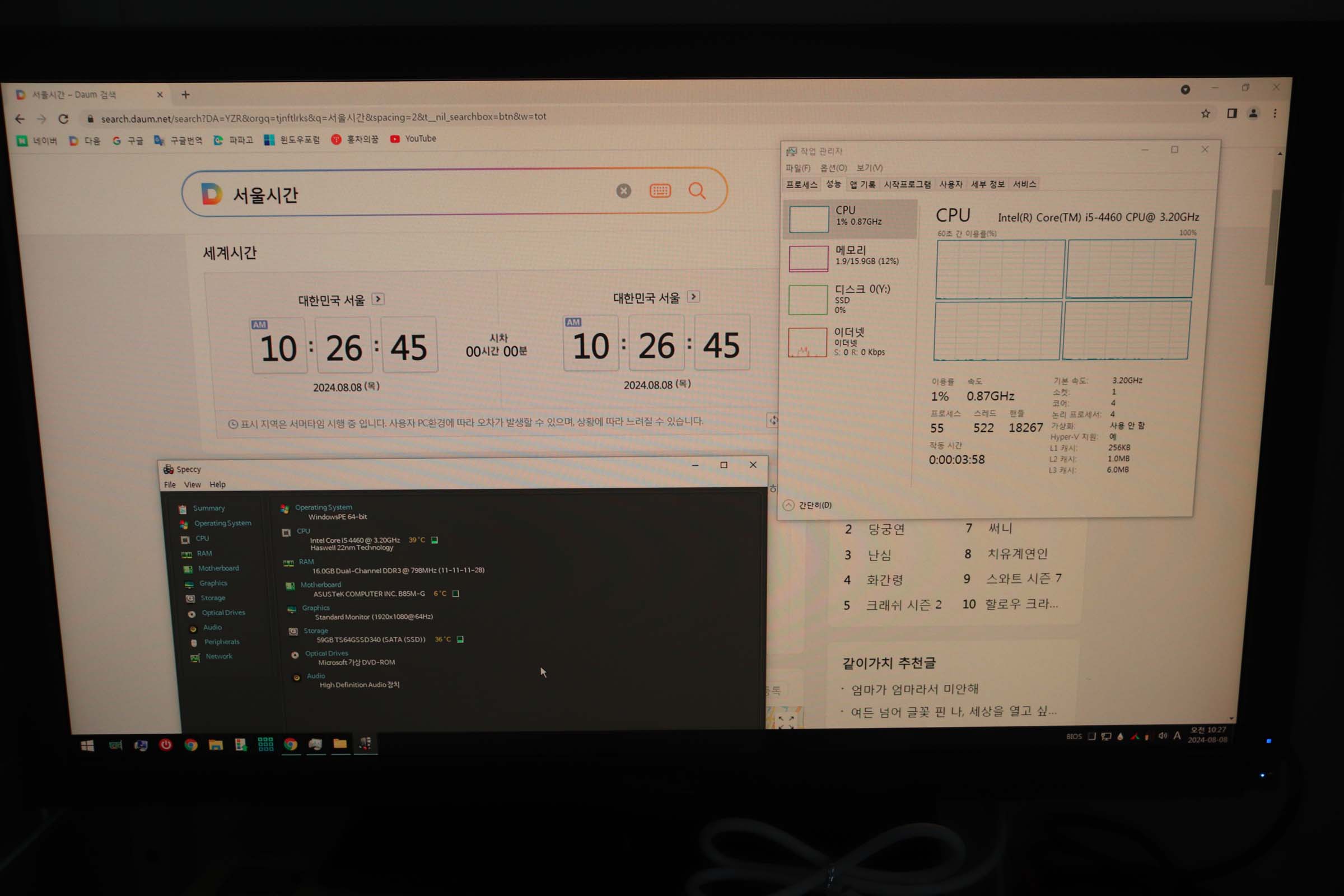
Task: Select Network in Speccy sidebar
Action: pos(212,656)
